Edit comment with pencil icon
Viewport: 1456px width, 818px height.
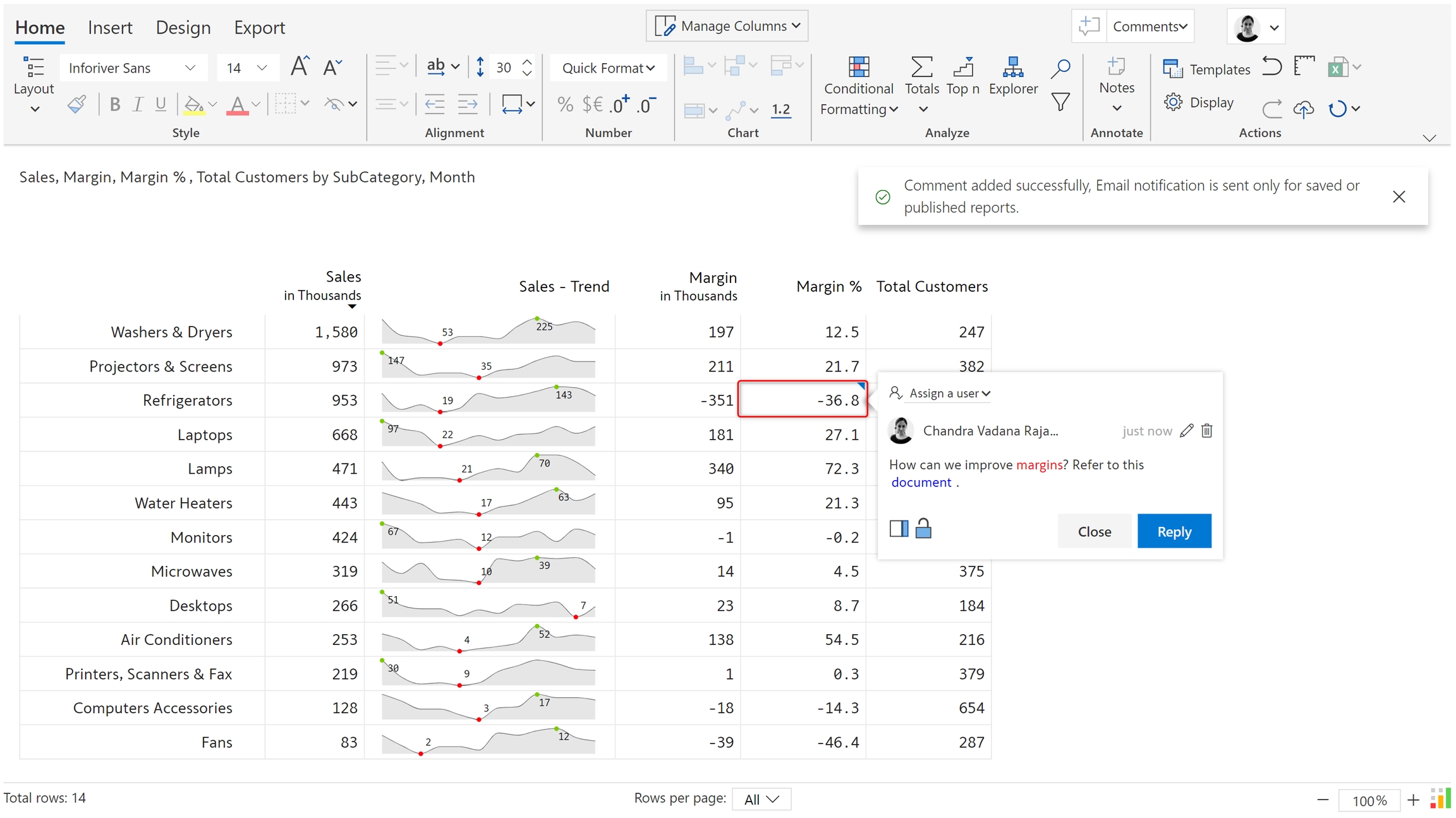point(1186,431)
